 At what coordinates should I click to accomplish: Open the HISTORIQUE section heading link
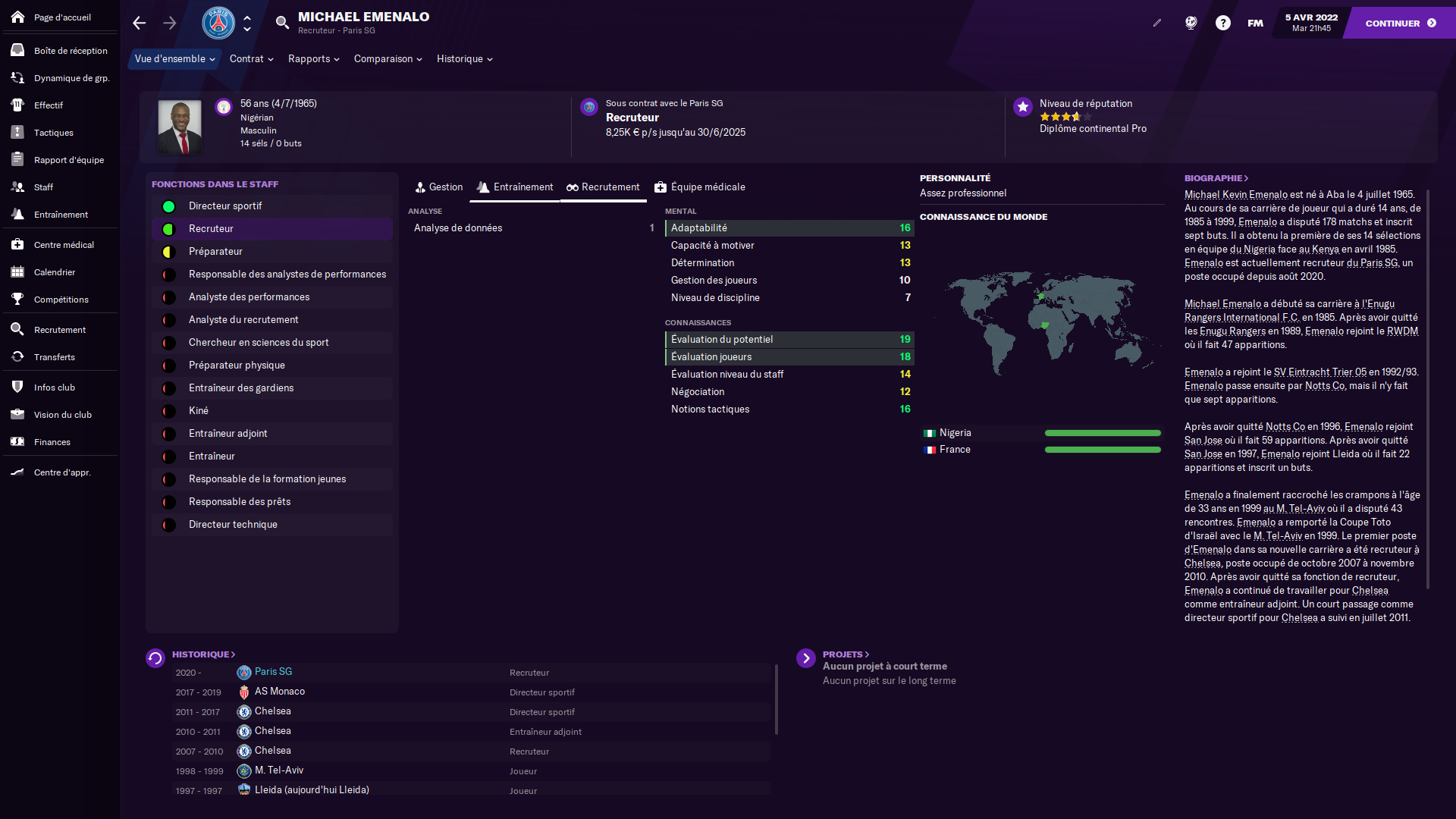[x=203, y=654]
